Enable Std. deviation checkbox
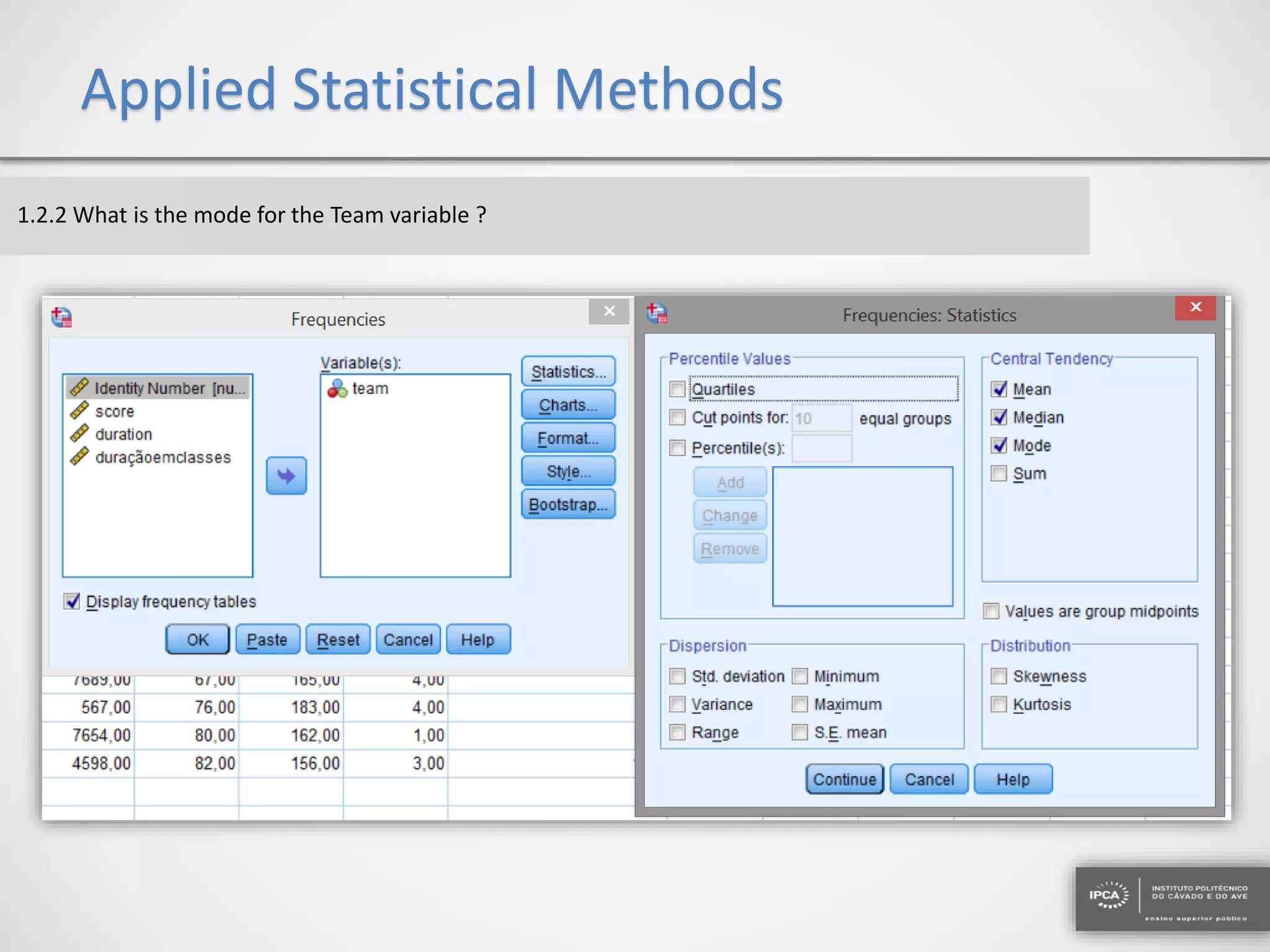Viewport: 1270px width, 952px height. tap(677, 676)
